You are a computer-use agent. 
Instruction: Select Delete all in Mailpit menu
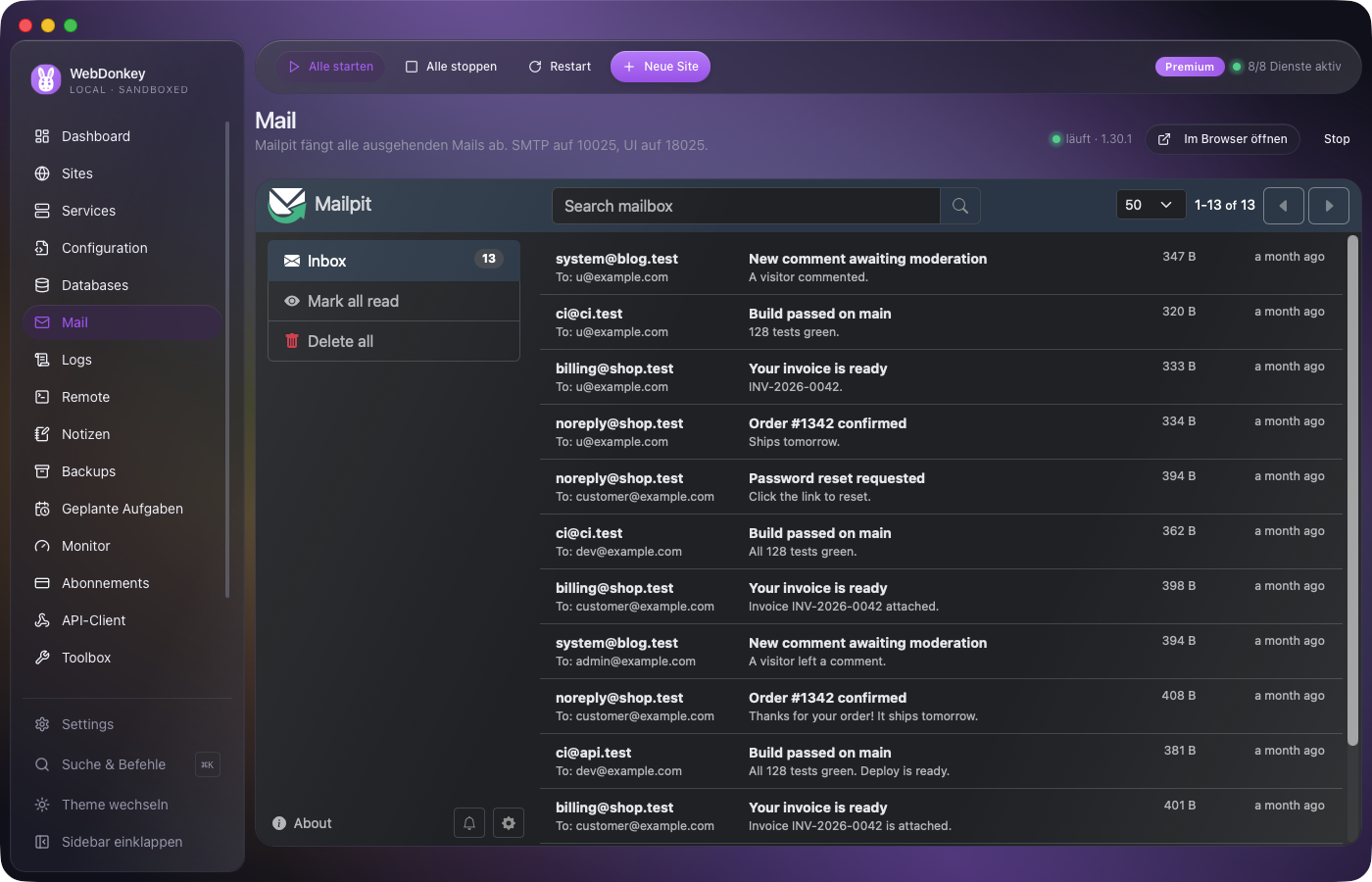tap(394, 341)
